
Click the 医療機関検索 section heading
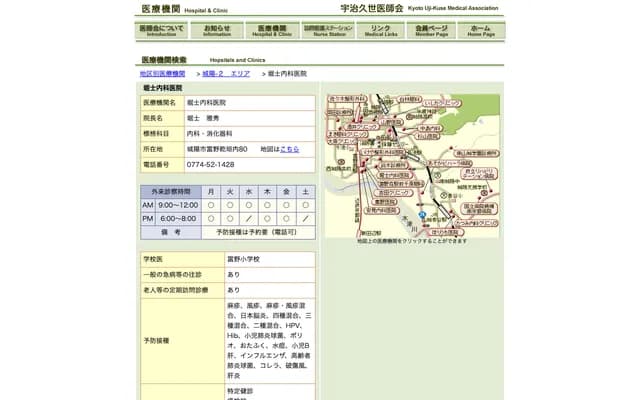coord(164,60)
